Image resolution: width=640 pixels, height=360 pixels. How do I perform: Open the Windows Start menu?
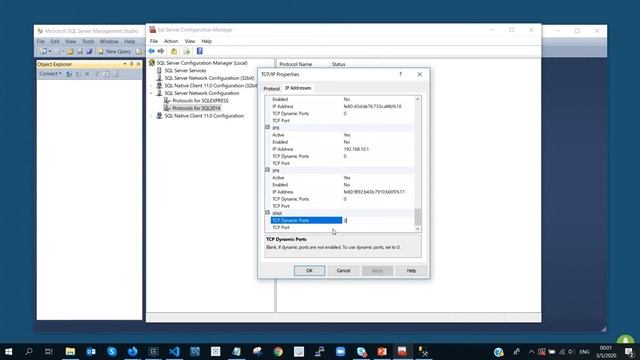[8, 351]
